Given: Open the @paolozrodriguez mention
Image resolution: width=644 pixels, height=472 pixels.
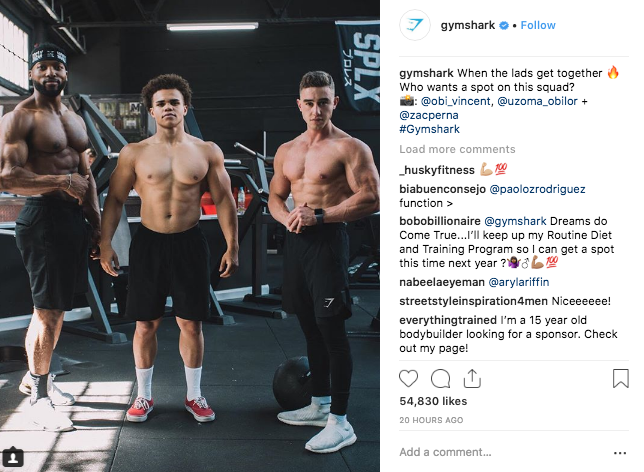Looking at the screenshot, I should [x=537, y=189].
